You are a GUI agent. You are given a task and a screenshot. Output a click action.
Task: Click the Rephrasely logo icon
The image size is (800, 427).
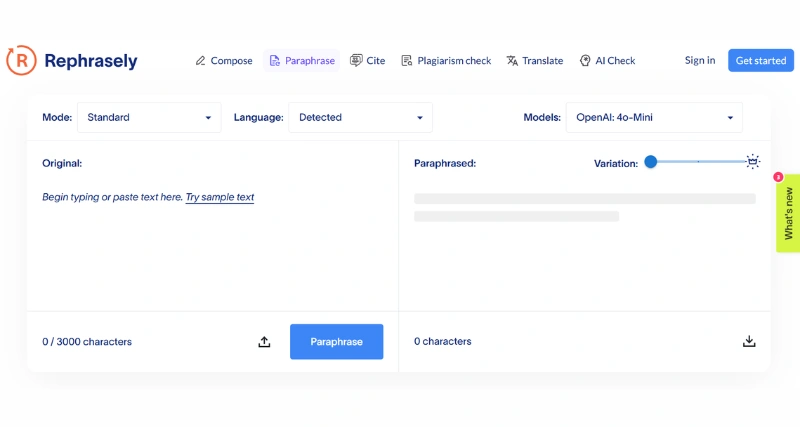coord(21,60)
